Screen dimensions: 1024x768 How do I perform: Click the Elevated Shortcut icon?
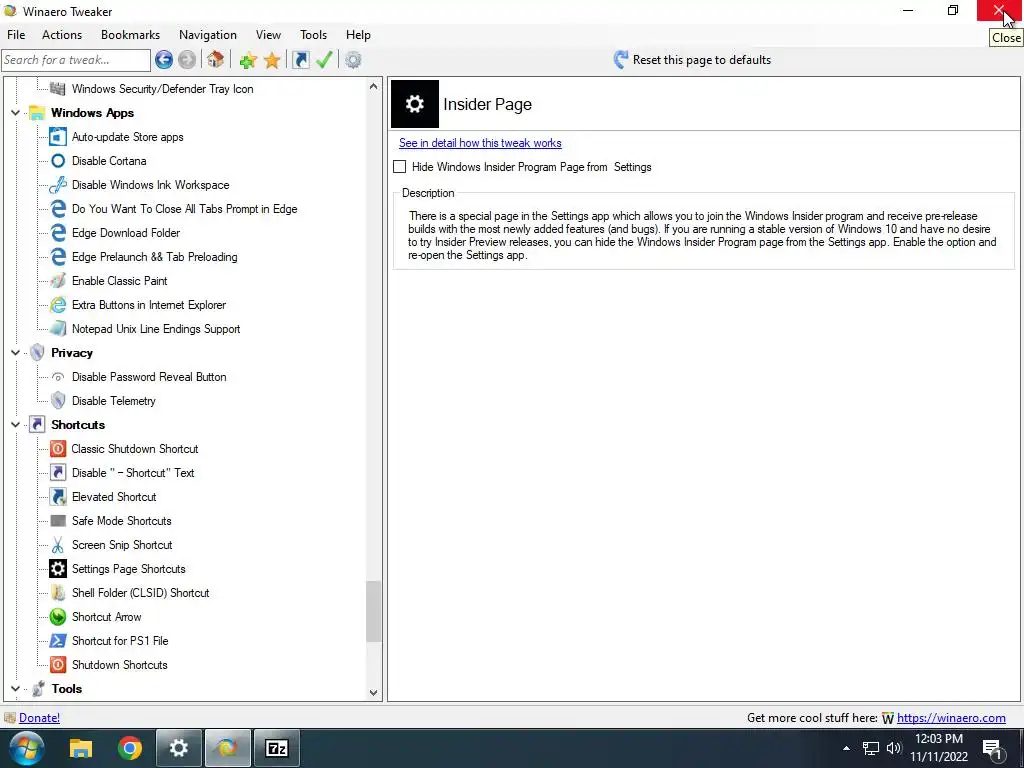[58, 497]
